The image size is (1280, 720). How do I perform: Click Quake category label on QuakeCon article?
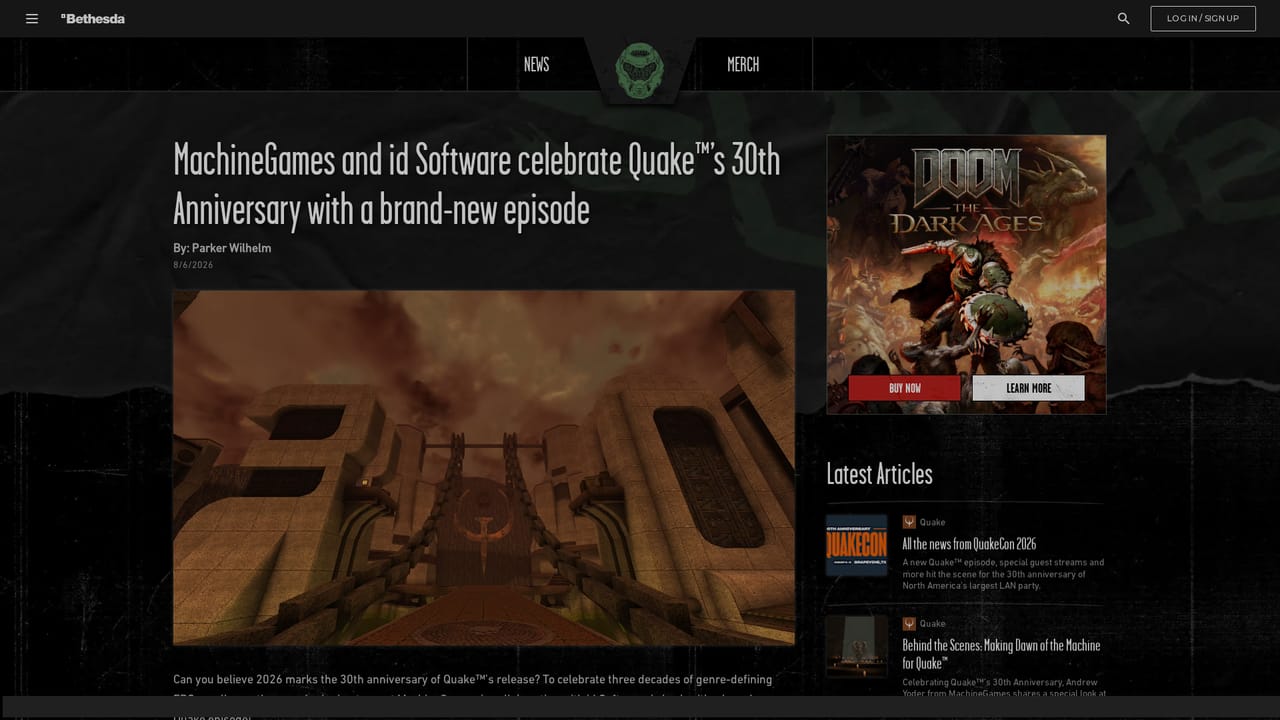click(932, 522)
